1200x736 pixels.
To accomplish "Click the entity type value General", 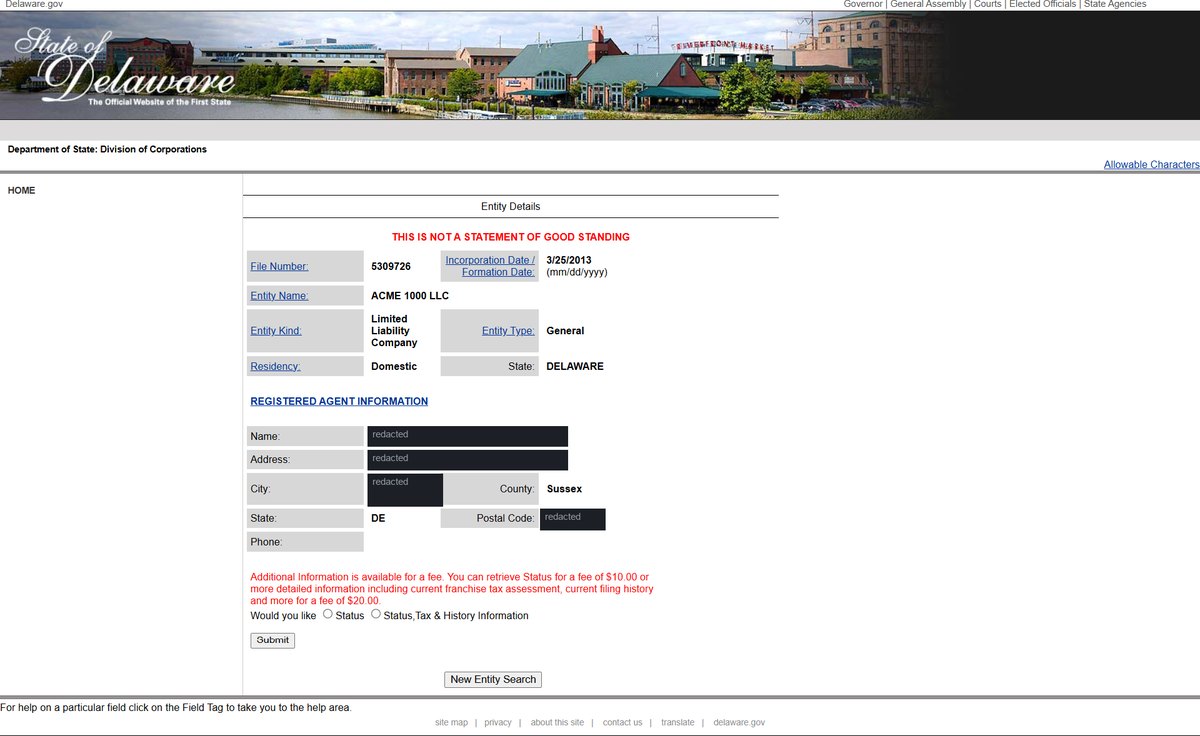I will pyautogui.click(x=565, y=331).
